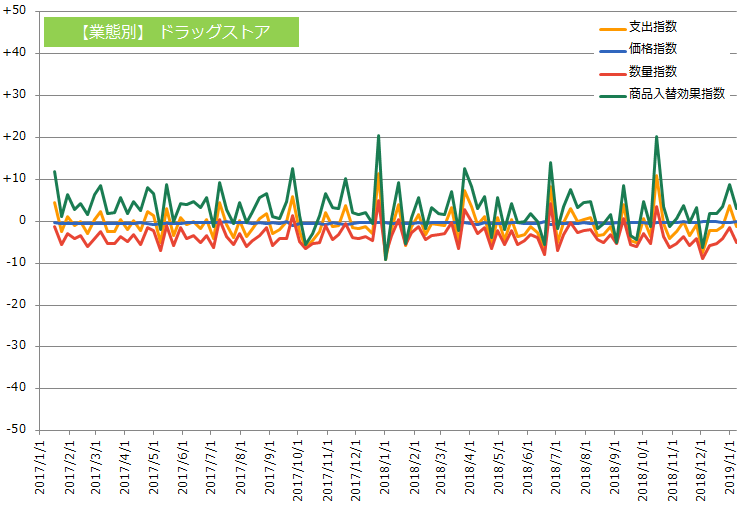Click the 2017/4/1 x-axis date label

pyautogui.click(x=124, y=468)
